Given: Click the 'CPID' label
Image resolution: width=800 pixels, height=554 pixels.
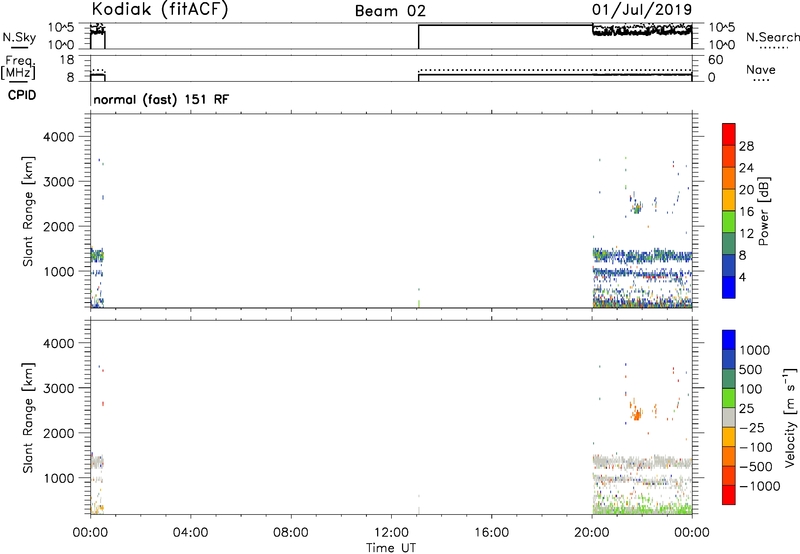Looking at the screenshot, I should click(x=22, y=95).
